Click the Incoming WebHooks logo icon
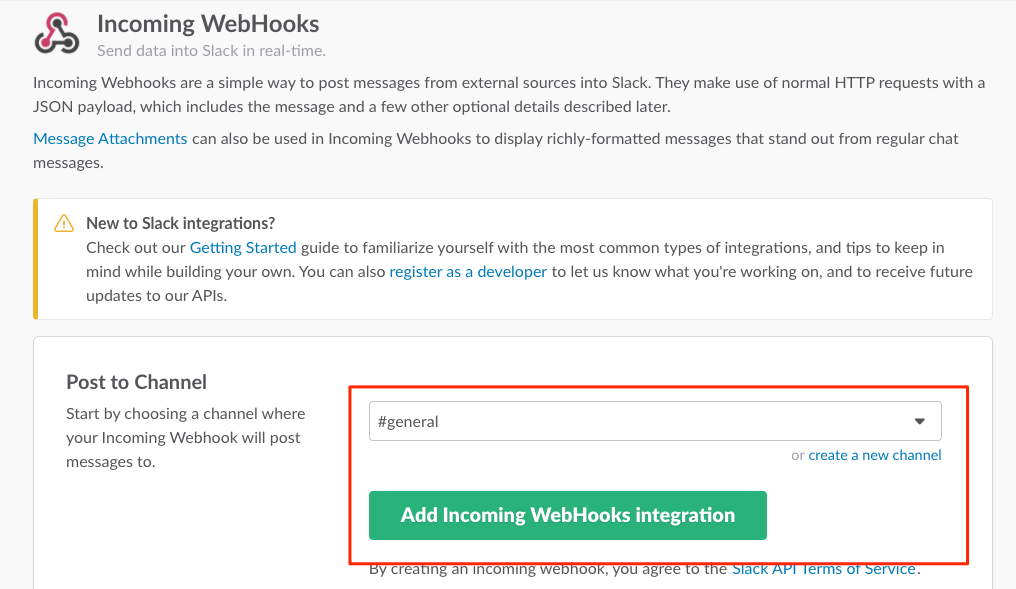1016x589 pixels. (57, 34)
